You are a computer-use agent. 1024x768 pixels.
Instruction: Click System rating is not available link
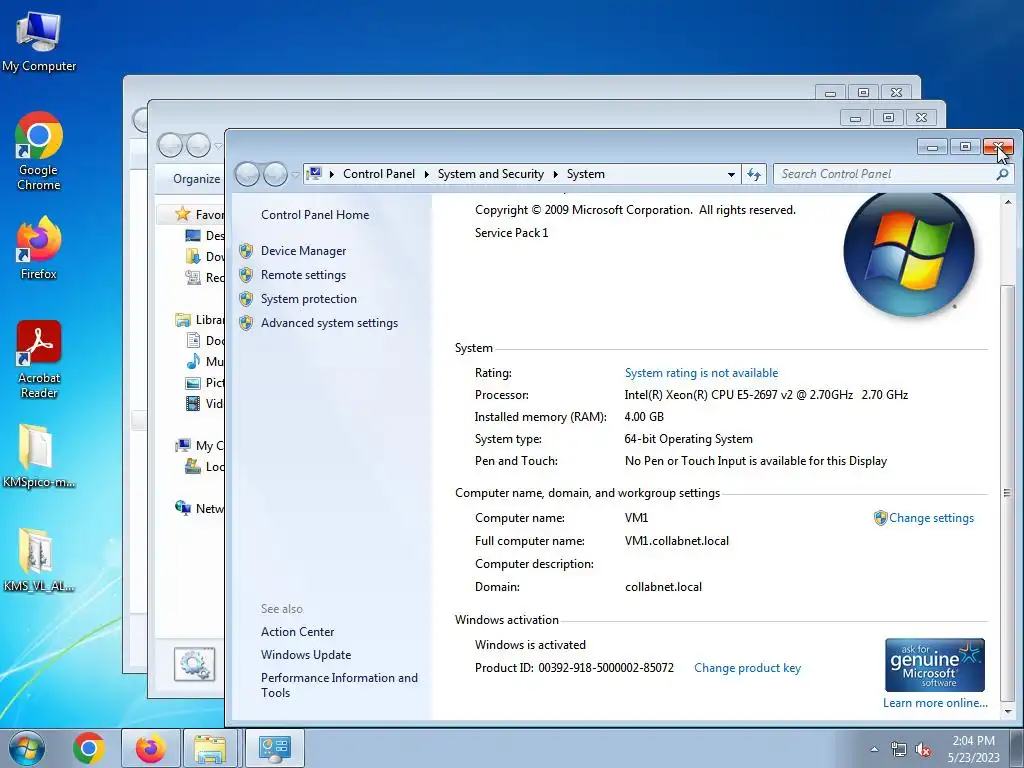(x=701, y=373)
